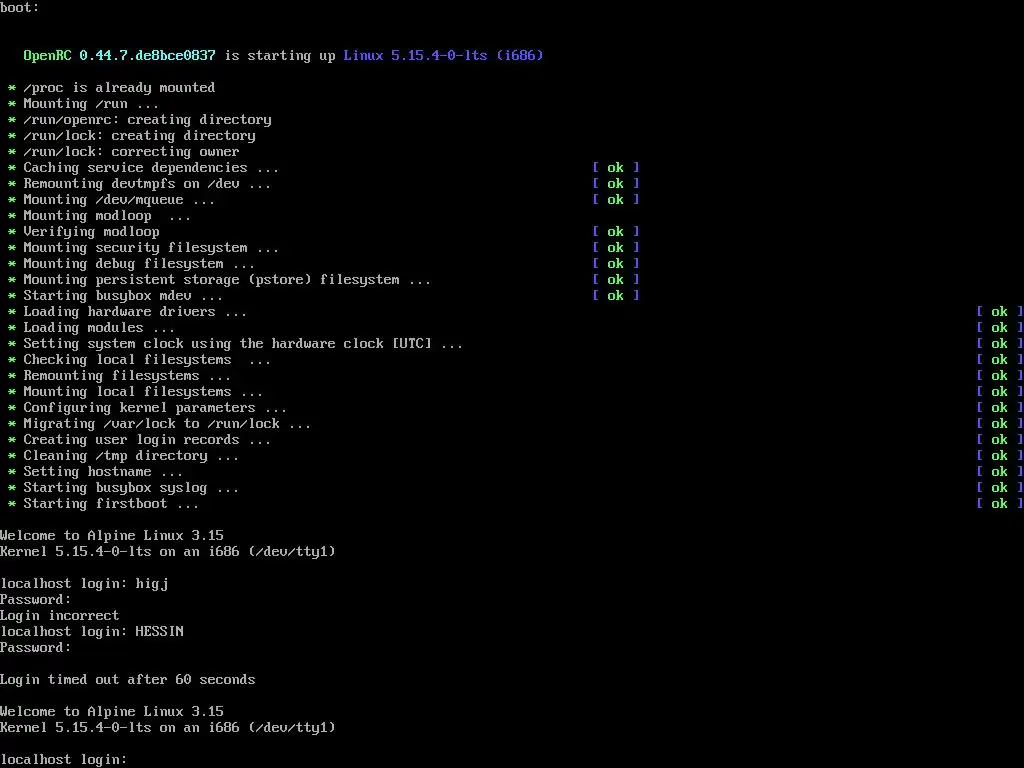Viewport: 1024px width, 768px height.
Task: Click the ok status for Setting hostname
Action: pyautogui.click(x=999, y=472)
